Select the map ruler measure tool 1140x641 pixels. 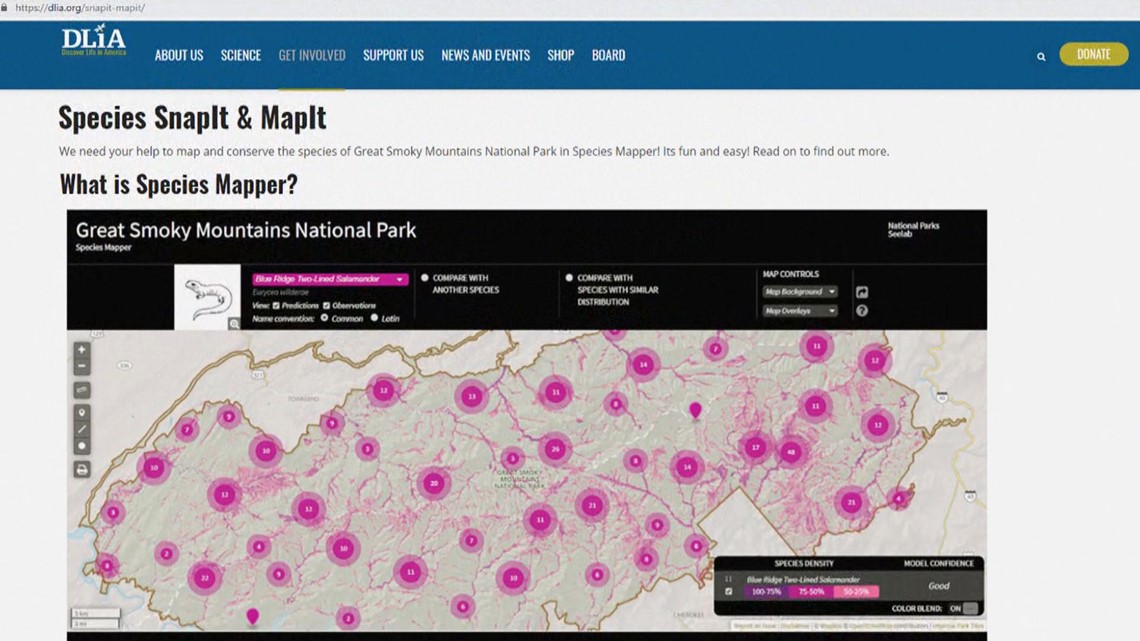coord(82,390)
